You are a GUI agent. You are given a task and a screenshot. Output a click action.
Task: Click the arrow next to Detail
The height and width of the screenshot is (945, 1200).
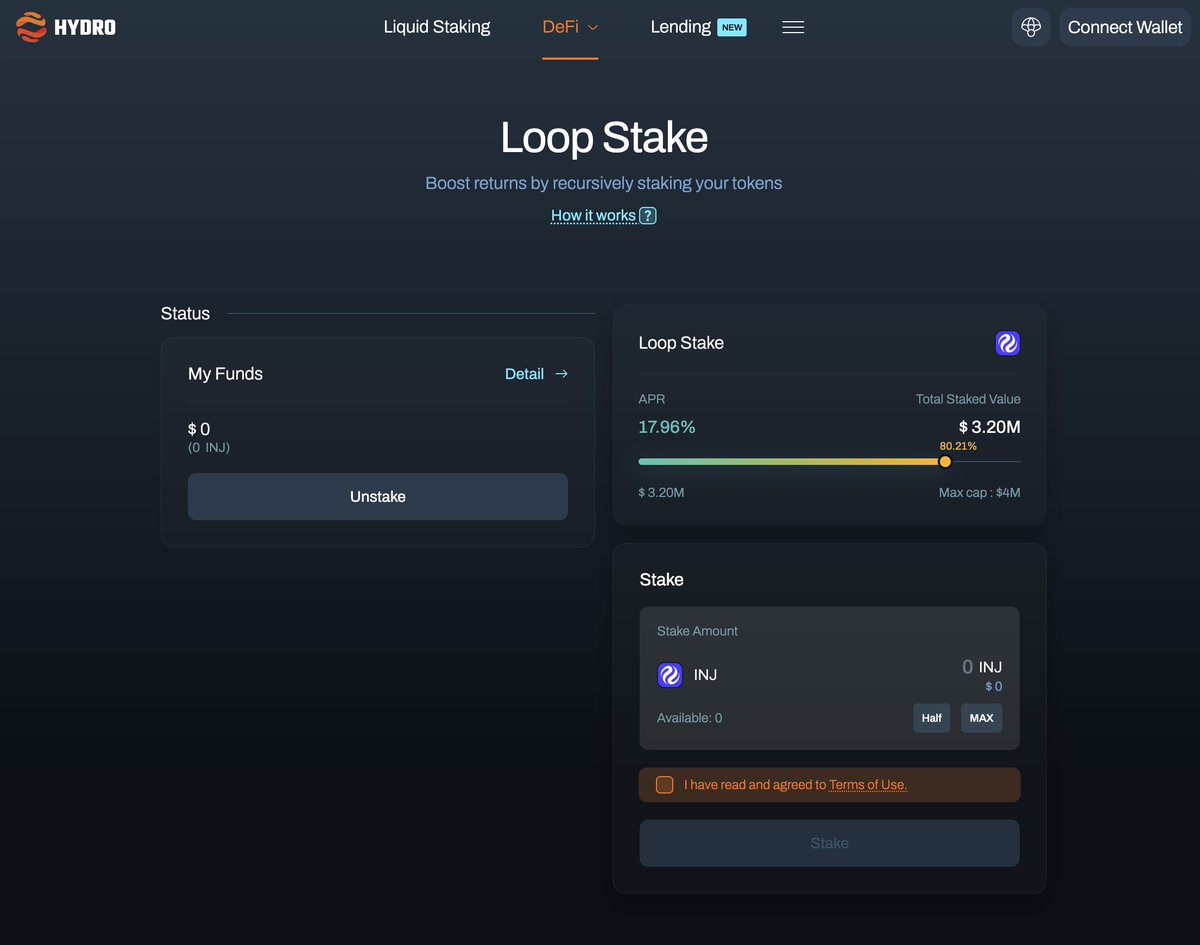pos(561,374)
